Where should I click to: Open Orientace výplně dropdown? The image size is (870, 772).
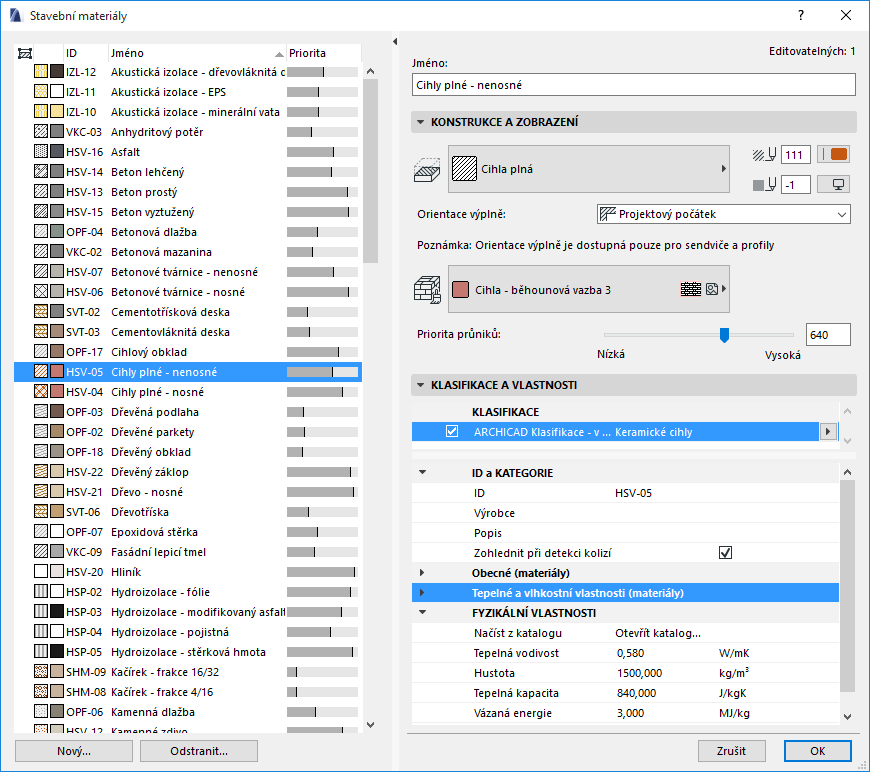[724, 214]
